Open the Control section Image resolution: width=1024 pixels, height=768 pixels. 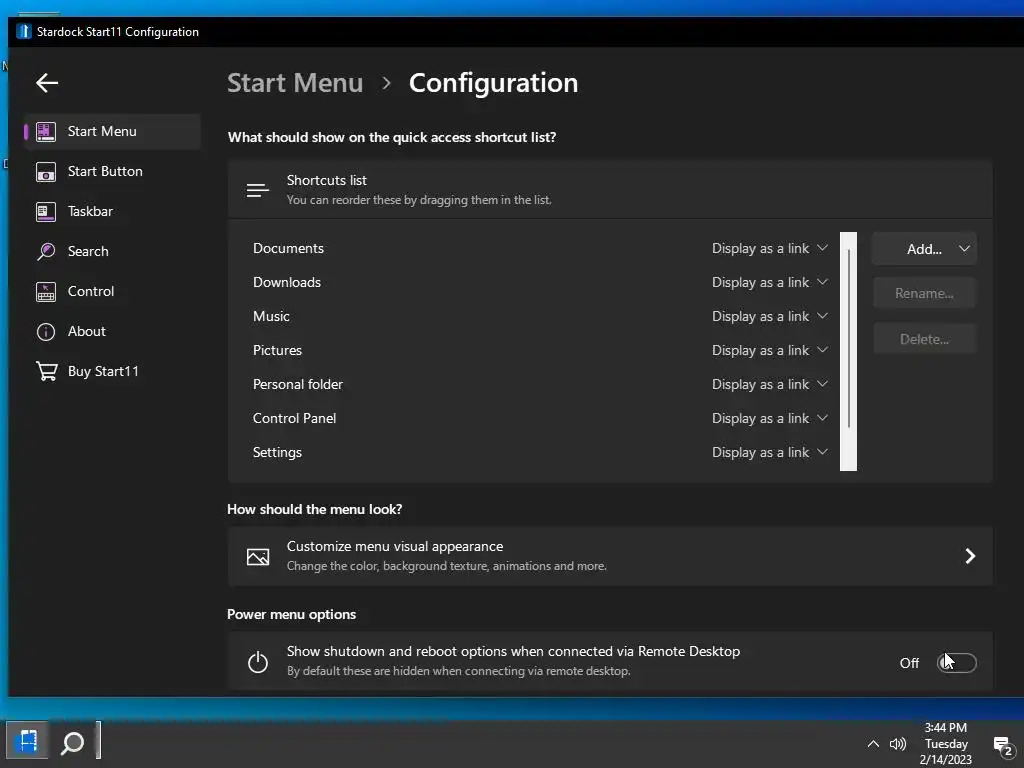[112, 291]
